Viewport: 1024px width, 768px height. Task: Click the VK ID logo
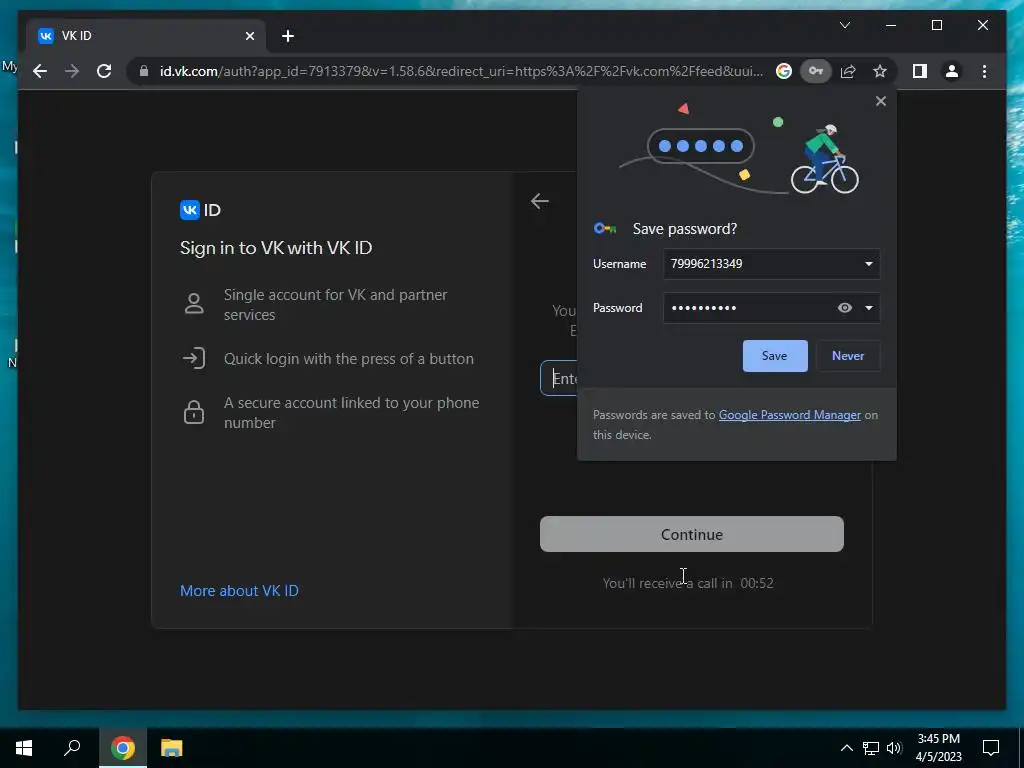pos(200,210)
